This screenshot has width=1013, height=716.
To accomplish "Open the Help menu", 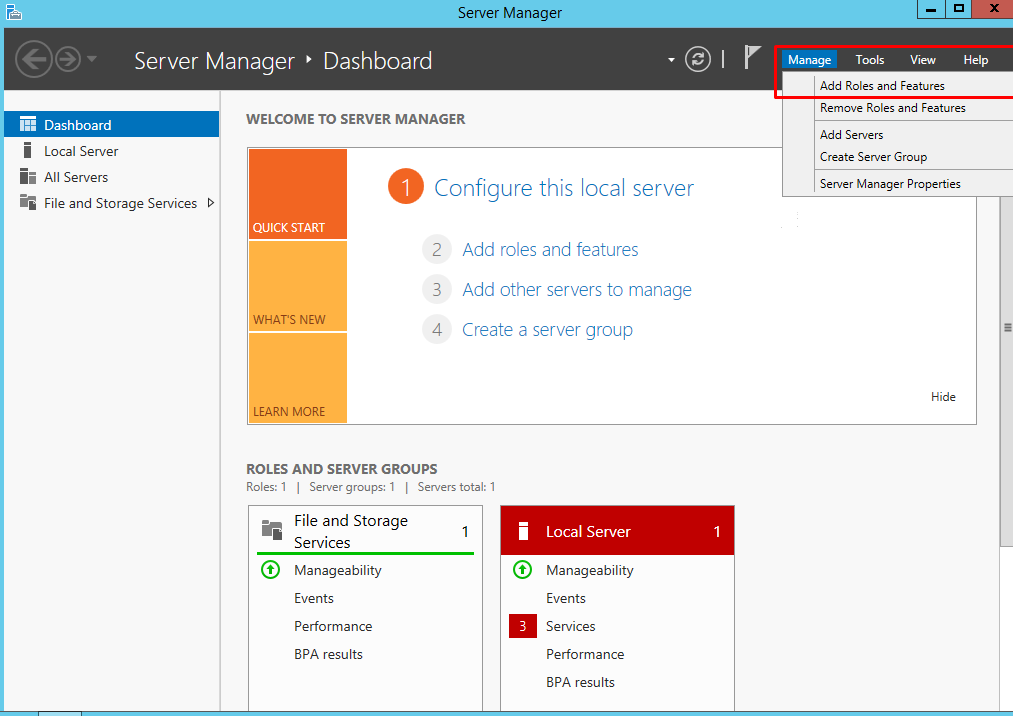I will [x=976, y=59].
